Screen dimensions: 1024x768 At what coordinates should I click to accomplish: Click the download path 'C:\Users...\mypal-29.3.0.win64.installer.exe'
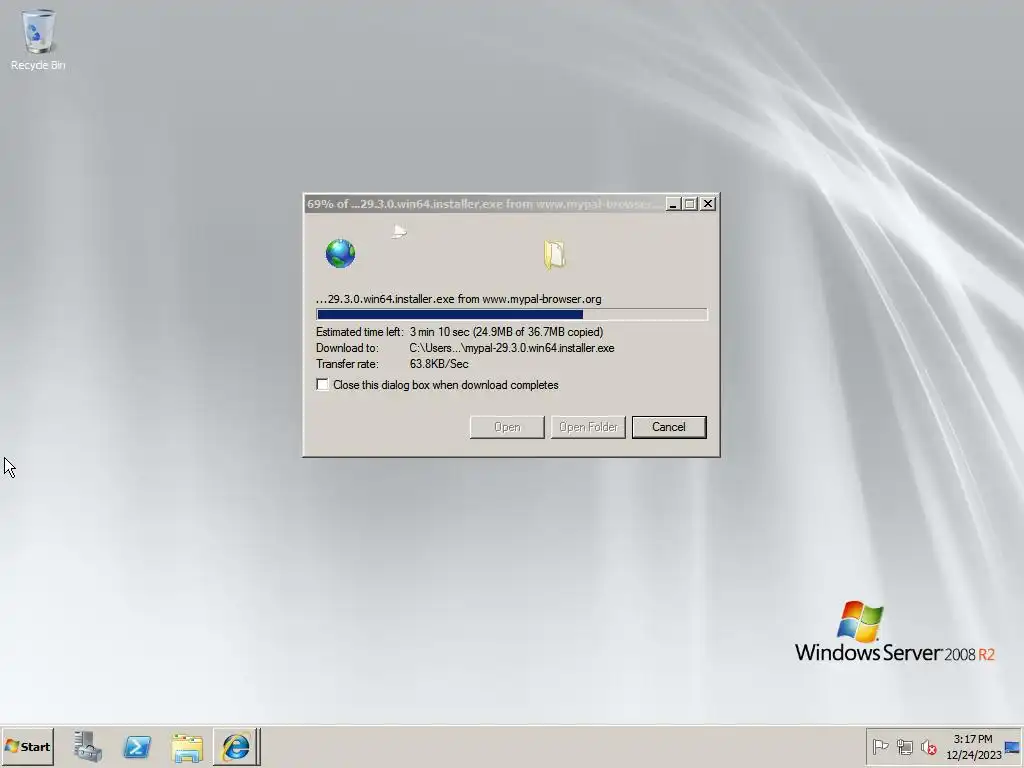(511, 348)
